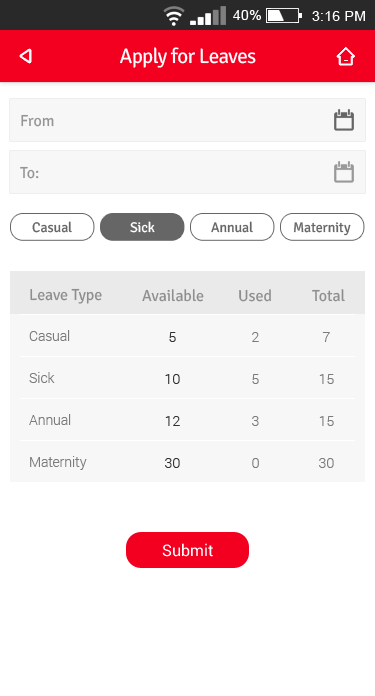The image size is (375, 696).
Task: Go to home via house icon
Action: [x=345, y=56]
